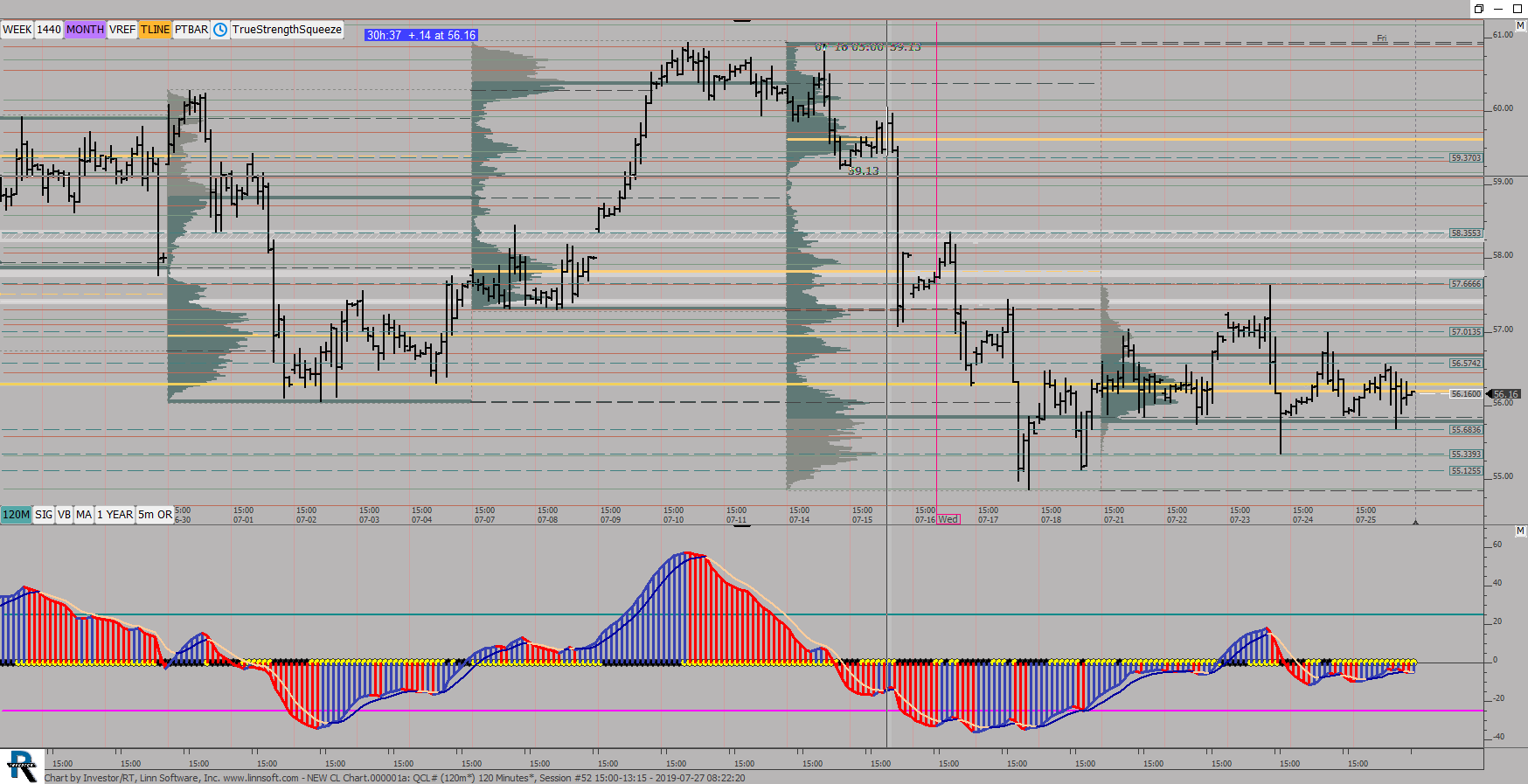1528x784 pixels.
Task: Click the WEEK chart button
Action: [x=17, y=30]
